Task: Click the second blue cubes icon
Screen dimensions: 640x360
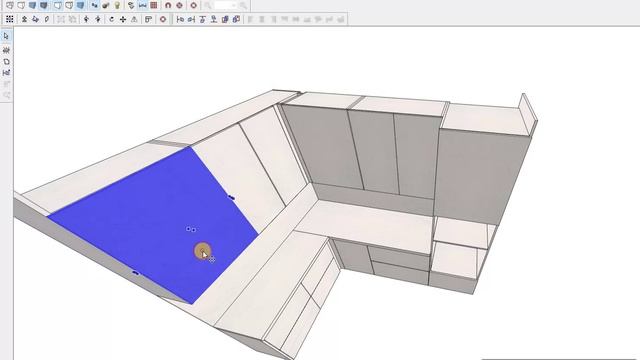Action: [x=236, y=19]
